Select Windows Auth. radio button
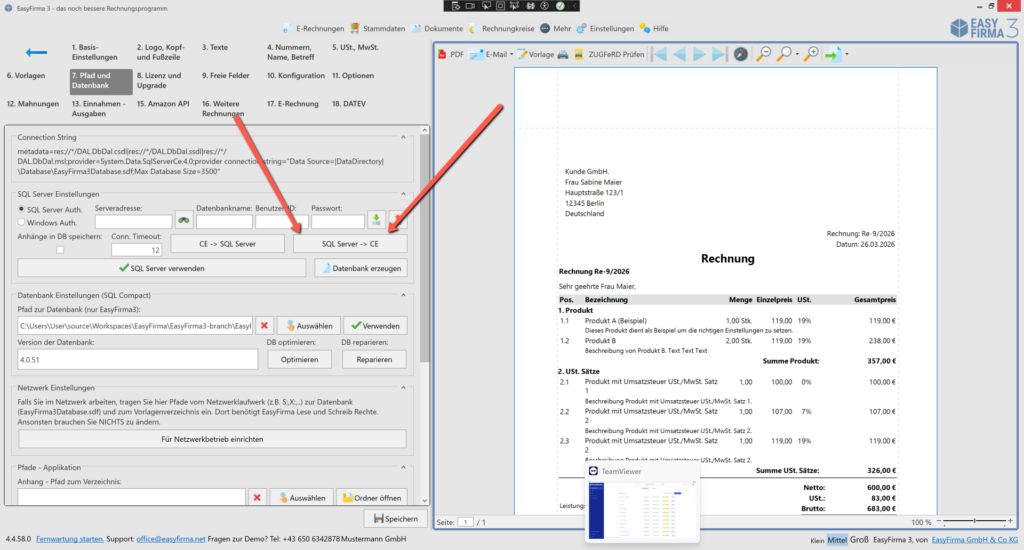 click(x=22, y=222)
